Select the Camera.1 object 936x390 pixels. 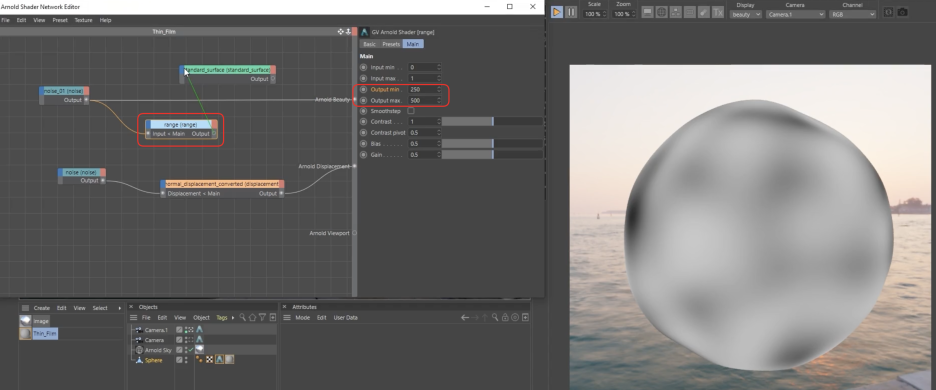156,330
